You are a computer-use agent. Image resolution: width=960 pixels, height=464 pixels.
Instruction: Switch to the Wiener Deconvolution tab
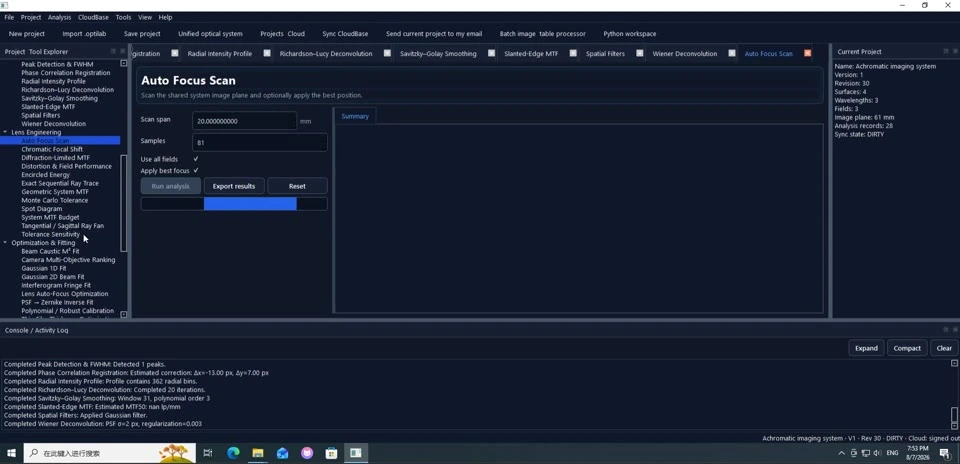(x=684, y=53)
